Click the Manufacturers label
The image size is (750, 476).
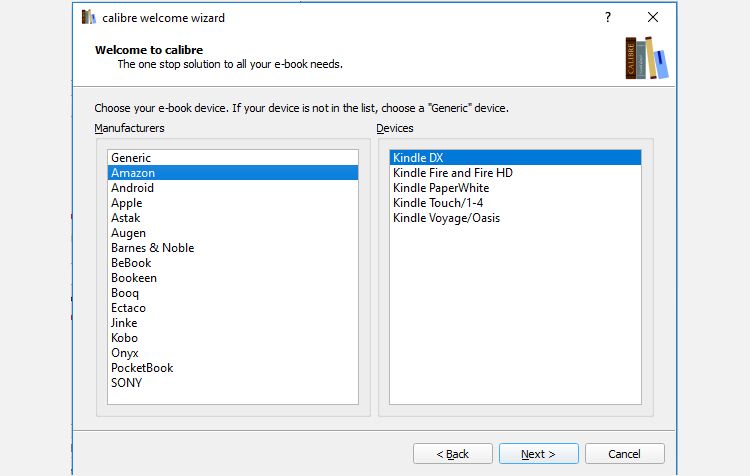(x=129, y=128)
